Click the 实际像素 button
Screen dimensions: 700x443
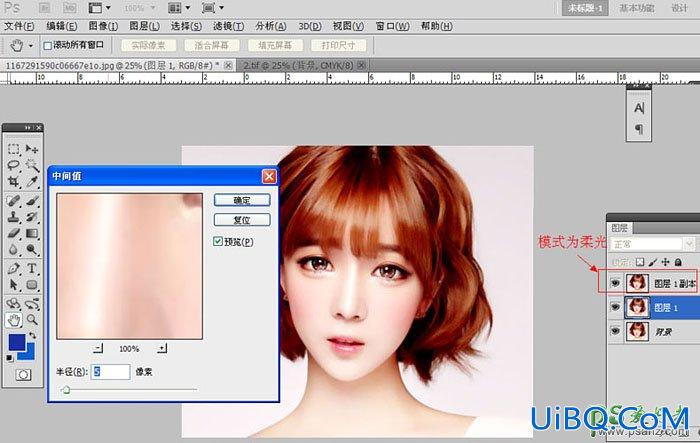(149, 46)
